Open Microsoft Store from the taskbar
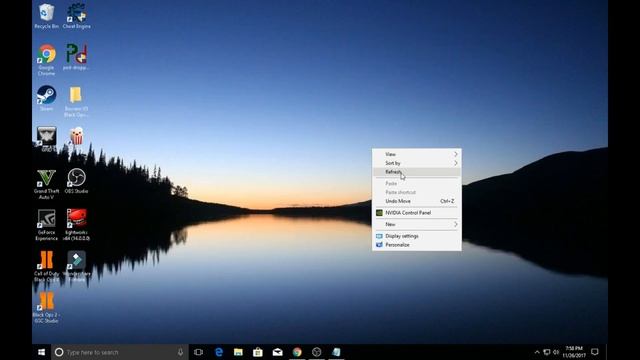Viewport: 640px width, 360px height. pos(258,352)
